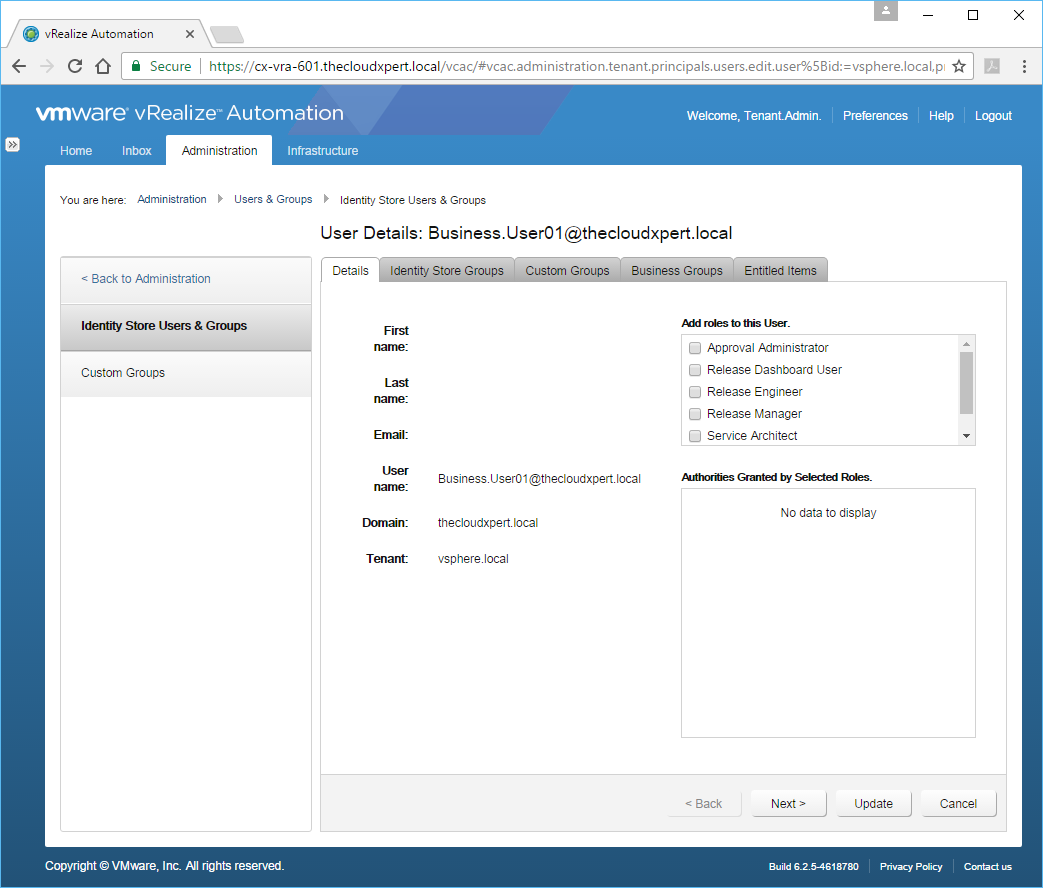The width and height of the screenshot is (1043, 888).
Task: Click the PDF extension icon
Action: [x=992, y=66]
